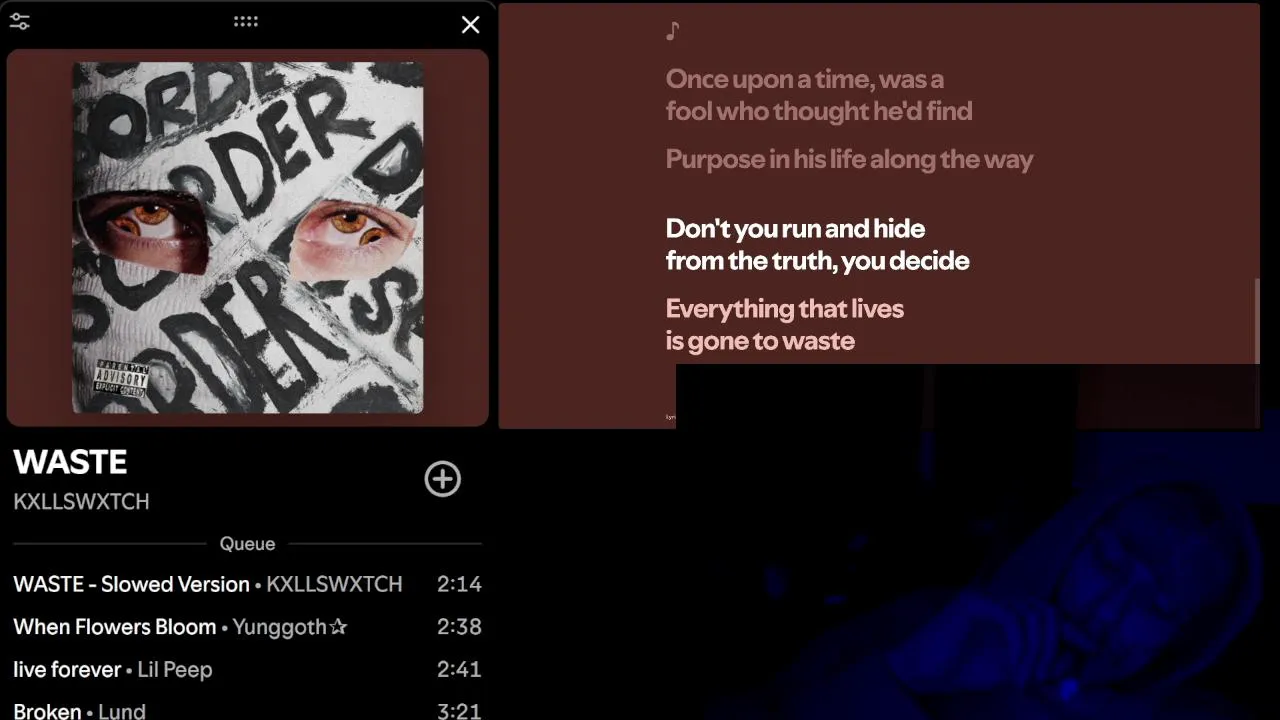Click the music note icon above lyrics

[673, 31]
